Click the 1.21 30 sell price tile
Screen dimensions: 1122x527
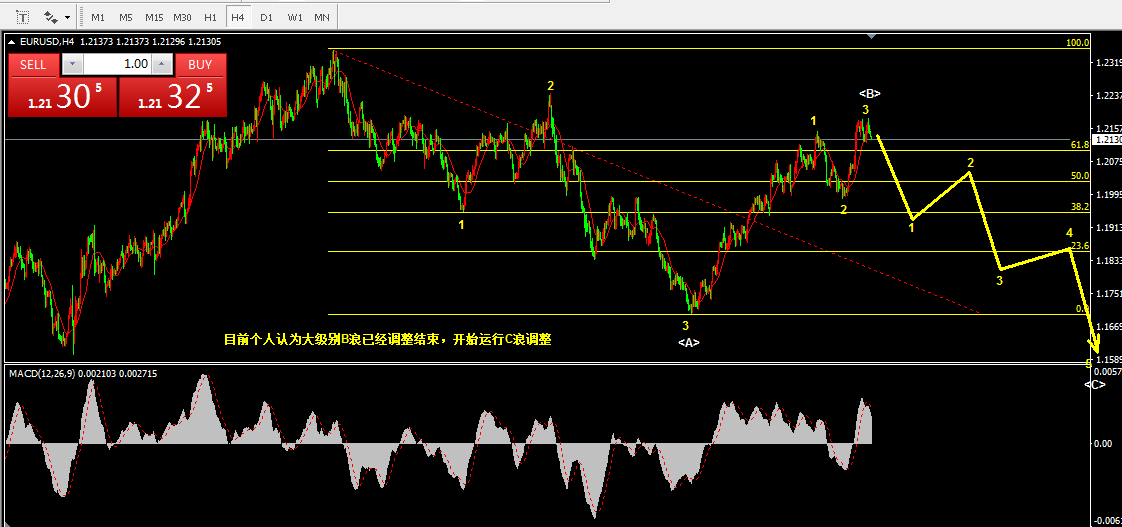pos(62,97)
